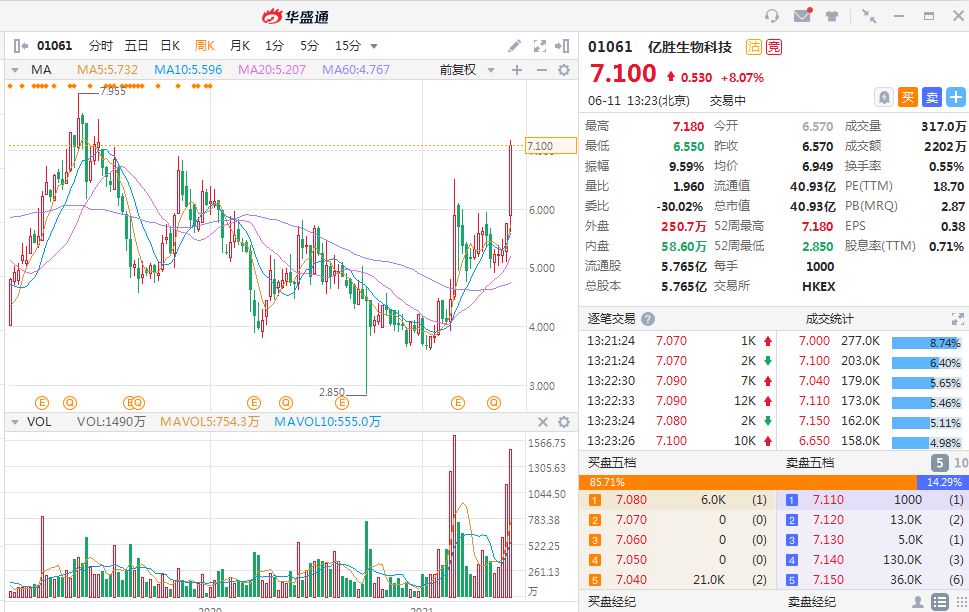Click the first E earnings marker on chart
This screenshot has width=969, height=612.
pyautogui.click(x=41, y=403)
